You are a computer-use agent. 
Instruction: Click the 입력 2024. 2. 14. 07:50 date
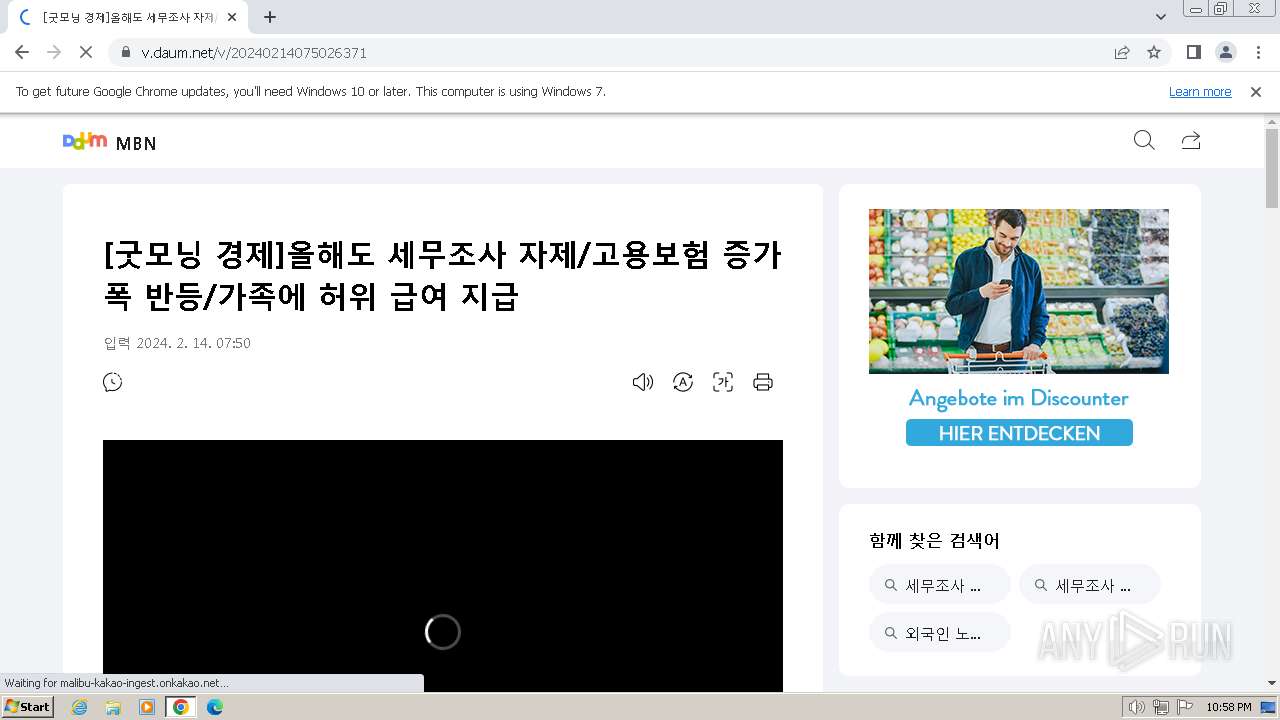177,343
